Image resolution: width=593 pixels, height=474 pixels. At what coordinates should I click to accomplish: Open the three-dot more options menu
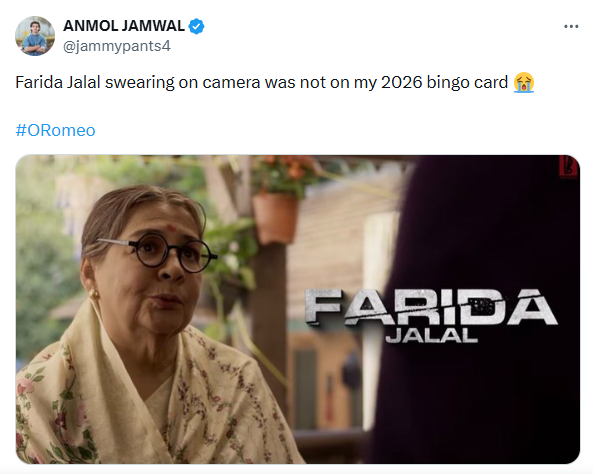pos(571,26)
